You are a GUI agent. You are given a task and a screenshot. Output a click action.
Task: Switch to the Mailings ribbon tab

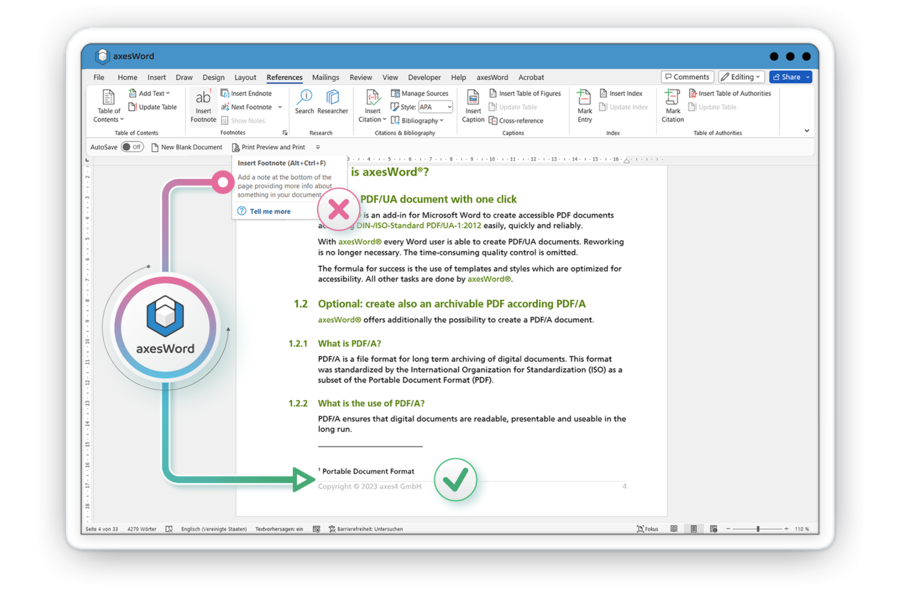(x=326, y=76)
